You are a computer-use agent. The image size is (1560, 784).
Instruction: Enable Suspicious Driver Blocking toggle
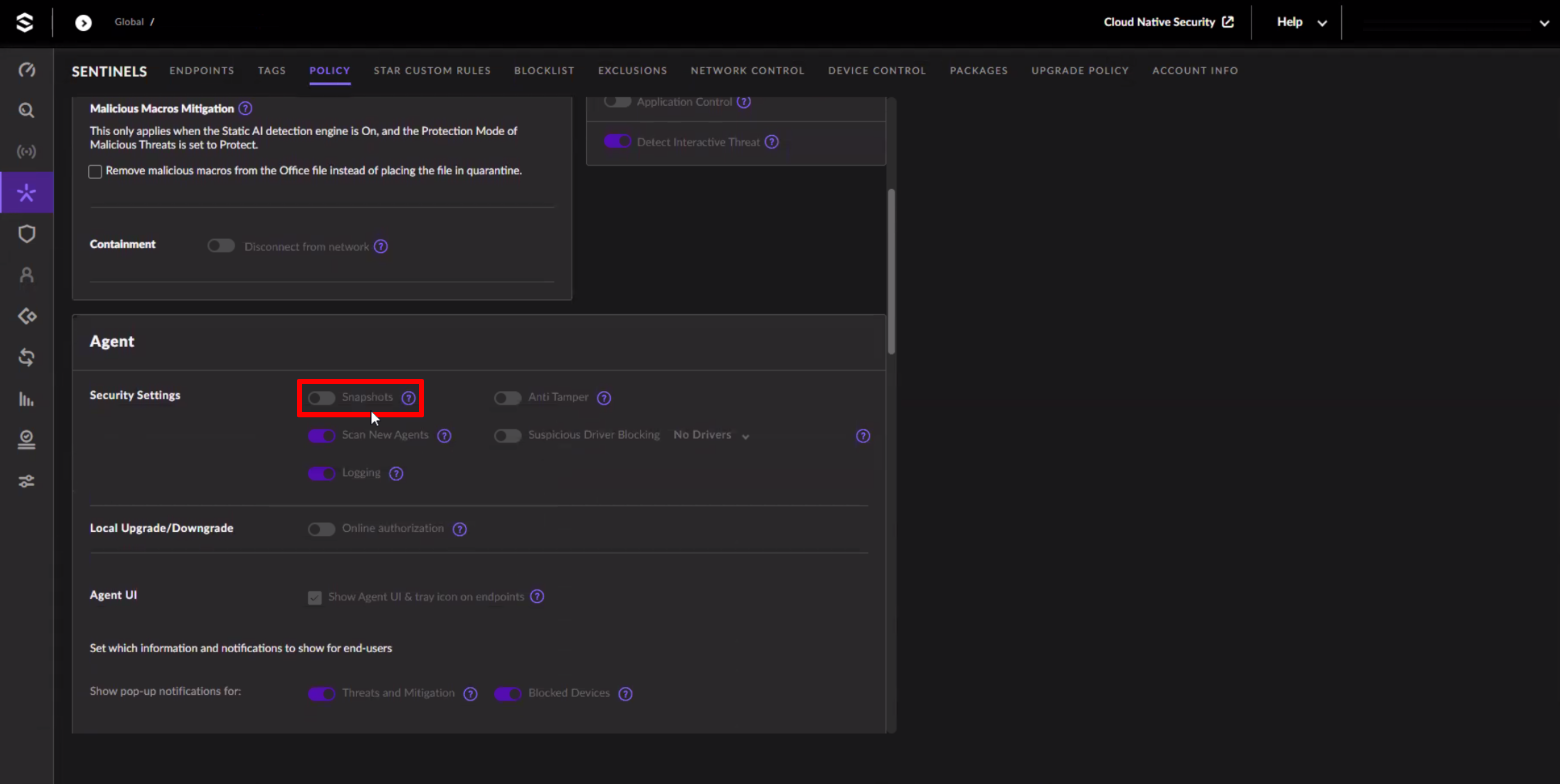(508, 435)
